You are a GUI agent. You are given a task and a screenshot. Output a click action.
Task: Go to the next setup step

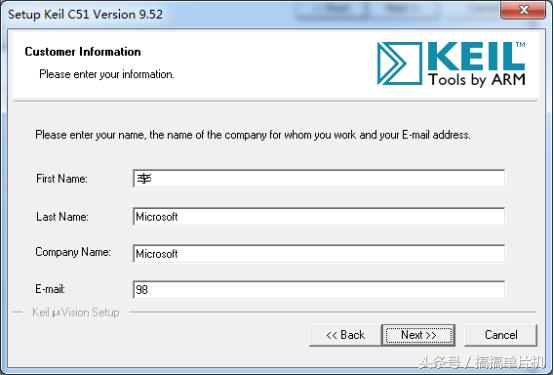point(418,335)
